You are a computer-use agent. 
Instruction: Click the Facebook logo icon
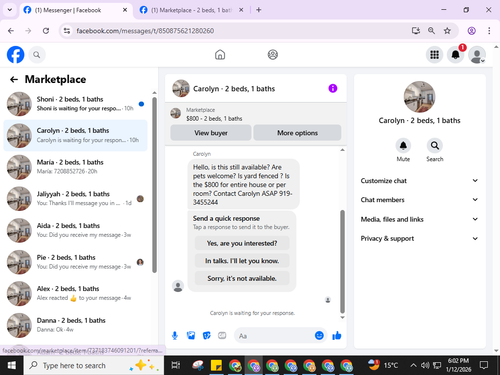(x=15, y=55)
